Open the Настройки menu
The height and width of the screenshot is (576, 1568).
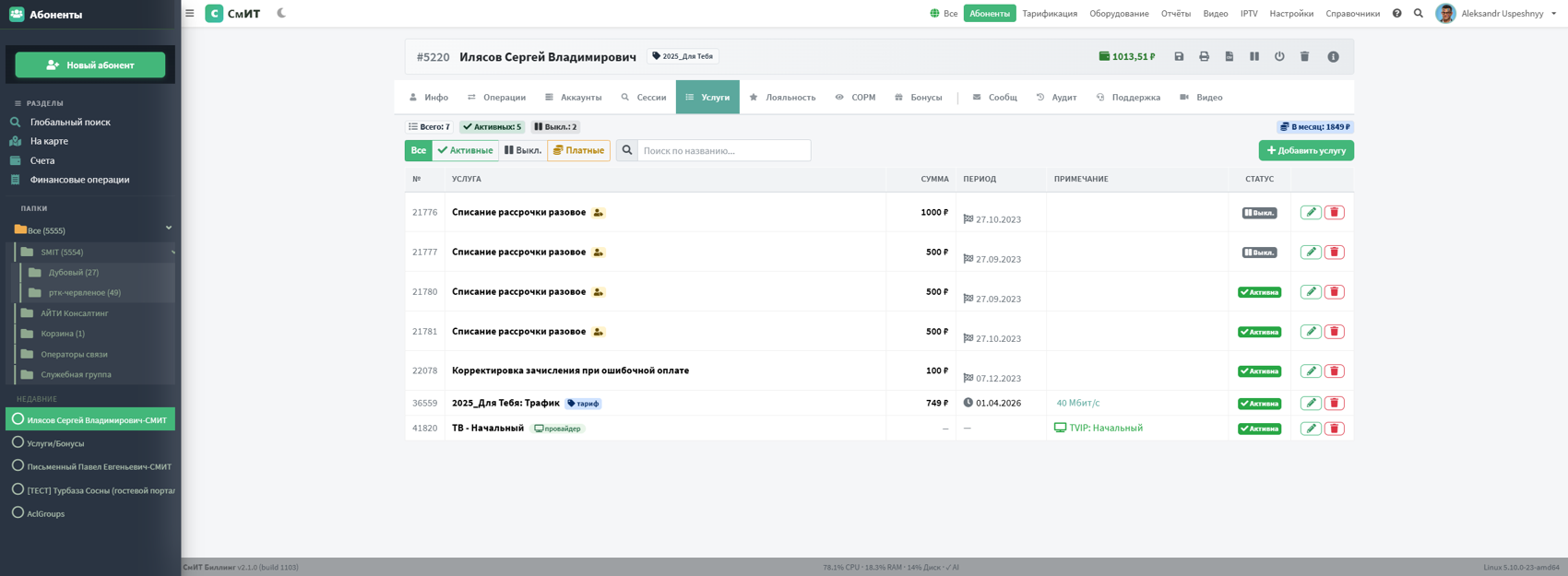pos(1291,14)
